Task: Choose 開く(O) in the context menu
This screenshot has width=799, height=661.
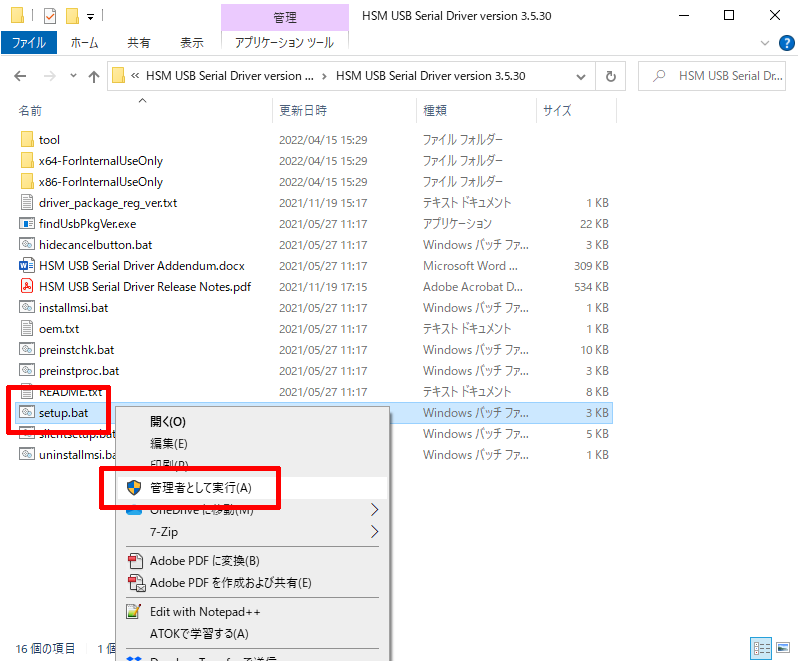Action: click(x=253, y=421)
